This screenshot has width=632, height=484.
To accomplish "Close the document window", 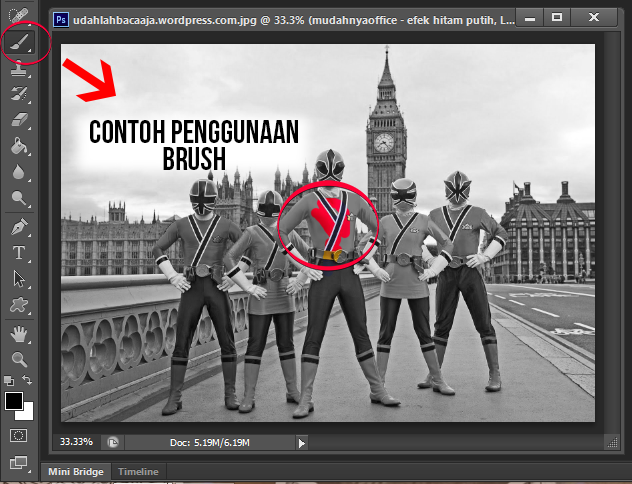I will click(594, 18).
